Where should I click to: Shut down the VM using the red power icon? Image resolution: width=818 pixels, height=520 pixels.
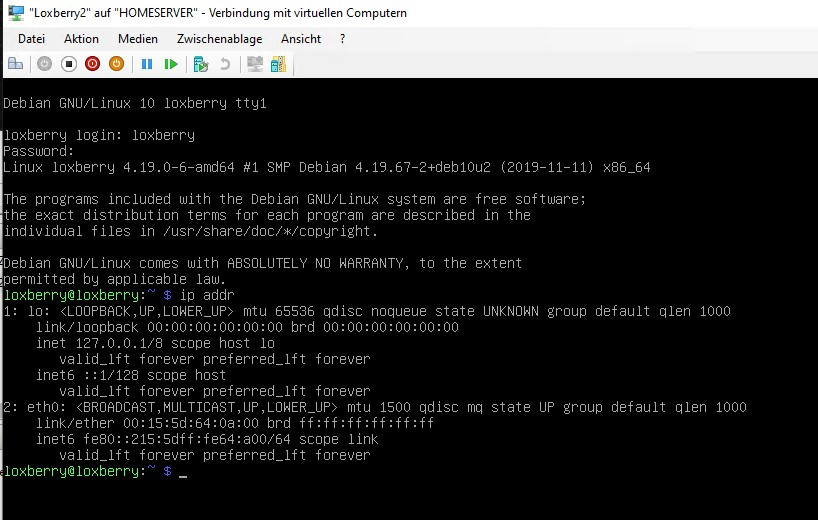point(92,64)
